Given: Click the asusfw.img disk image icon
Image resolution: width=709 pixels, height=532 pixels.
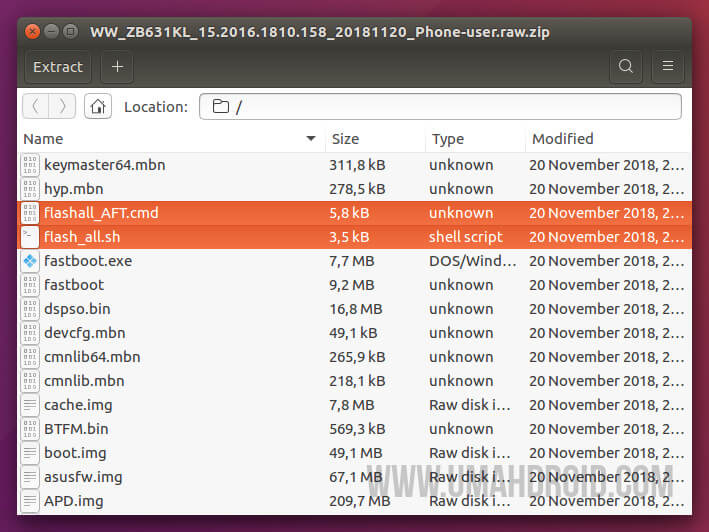Looking at the screenshot, I should (x=30, y=476).
